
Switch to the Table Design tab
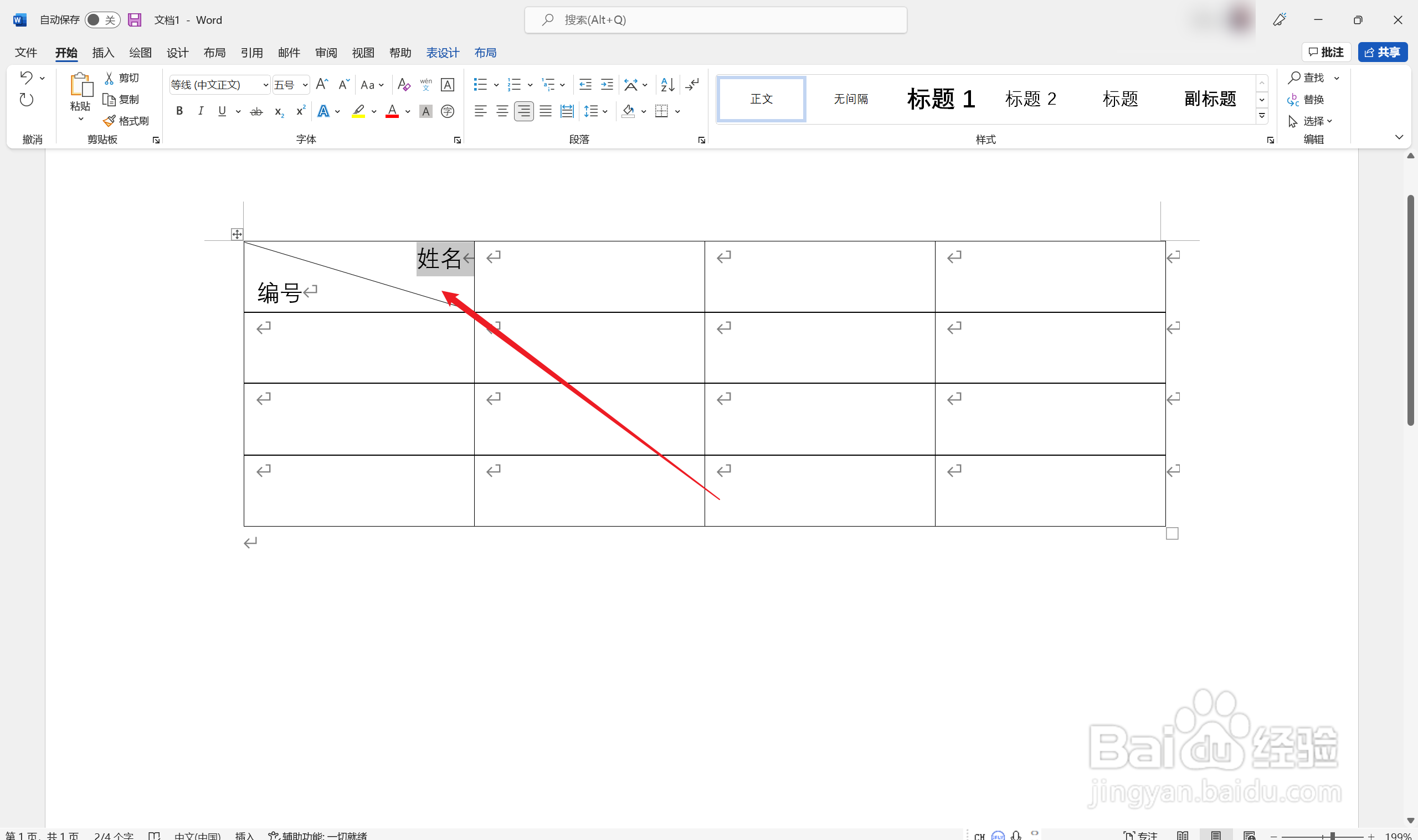(x=442, y=53)
